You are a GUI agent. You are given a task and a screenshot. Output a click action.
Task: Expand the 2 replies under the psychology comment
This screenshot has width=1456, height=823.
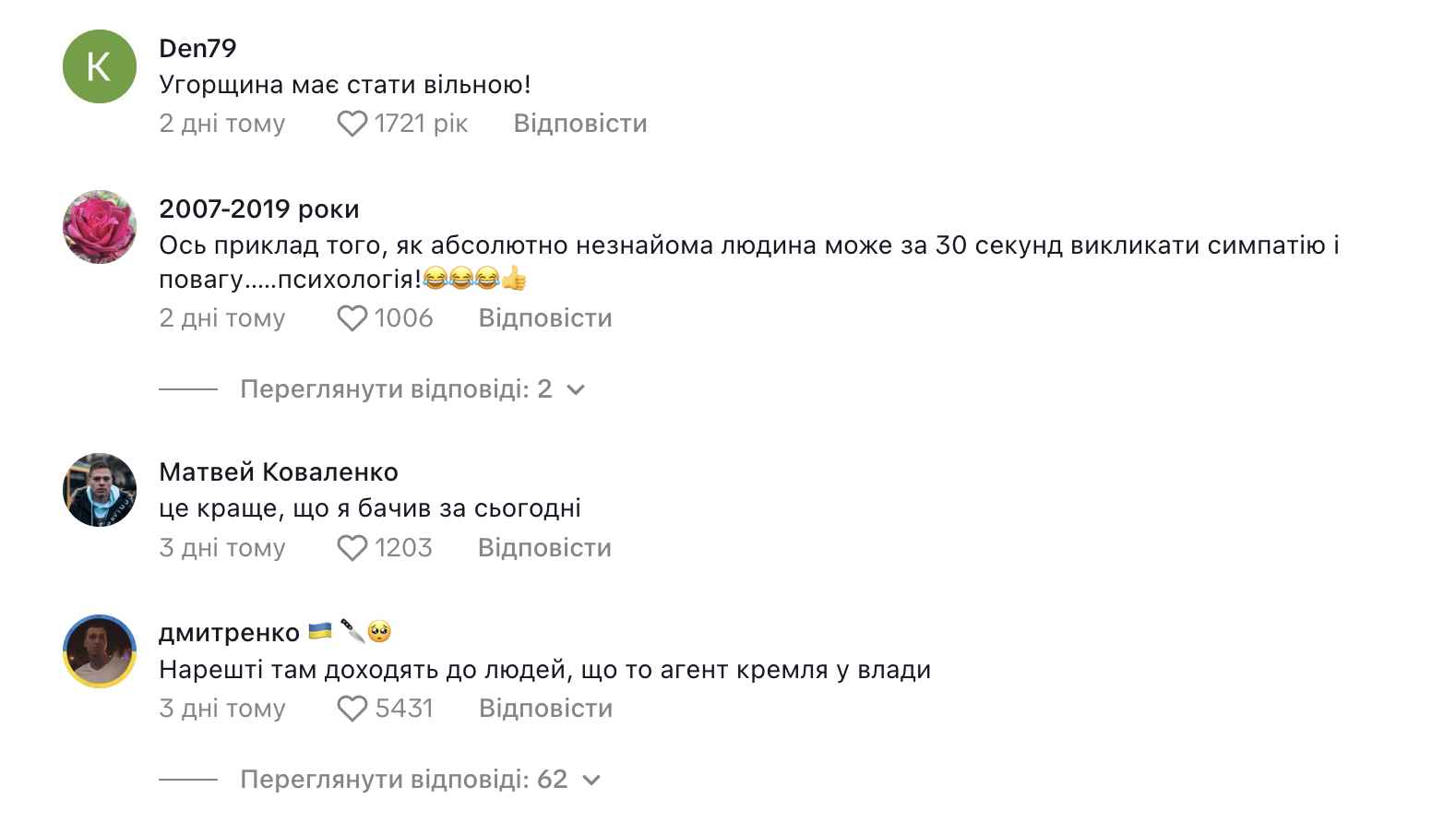[395, 389]
